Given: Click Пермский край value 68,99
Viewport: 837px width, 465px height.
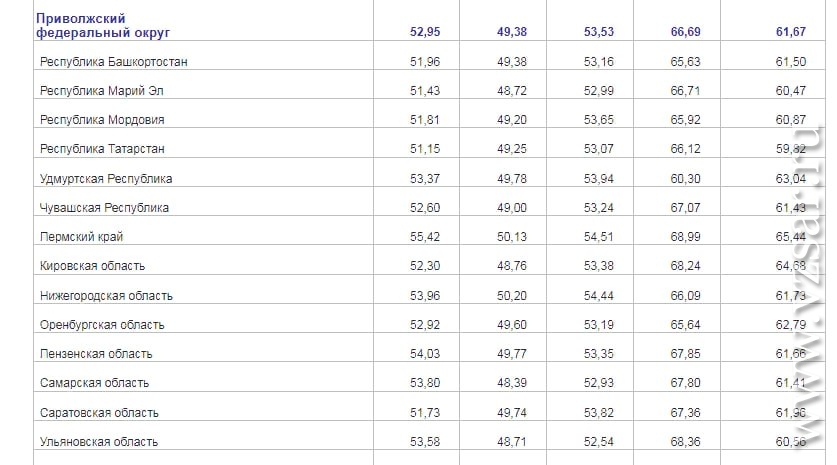Looking at the screenshot, I should point(685,237).
